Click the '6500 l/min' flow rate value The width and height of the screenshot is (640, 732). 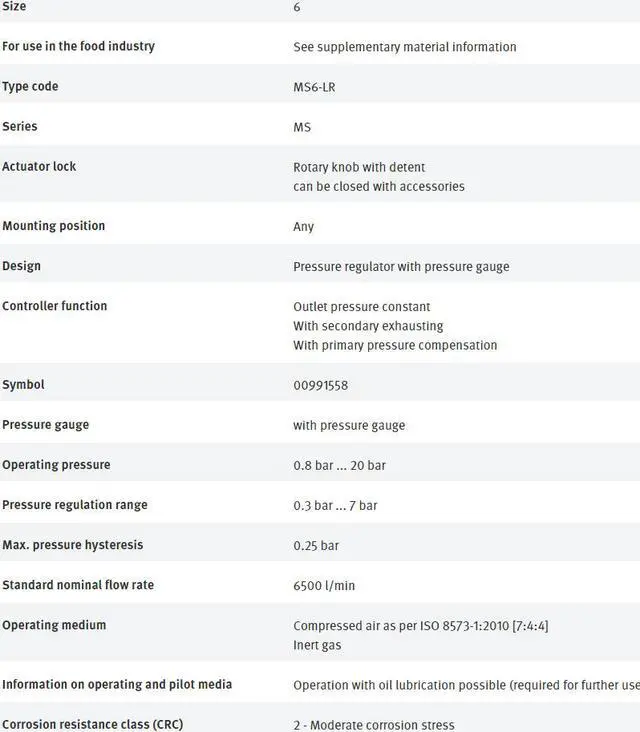tap(324, 585)
